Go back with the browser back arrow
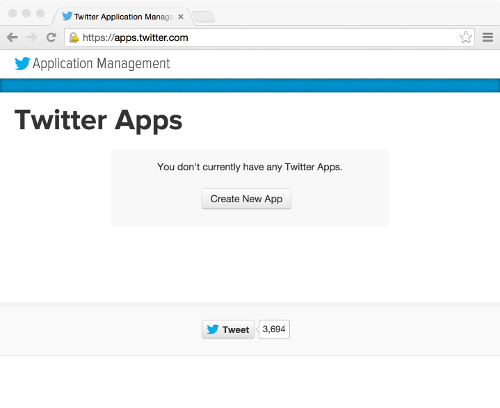The width and height of the screenshot is (500, 408). coord(12,37)
